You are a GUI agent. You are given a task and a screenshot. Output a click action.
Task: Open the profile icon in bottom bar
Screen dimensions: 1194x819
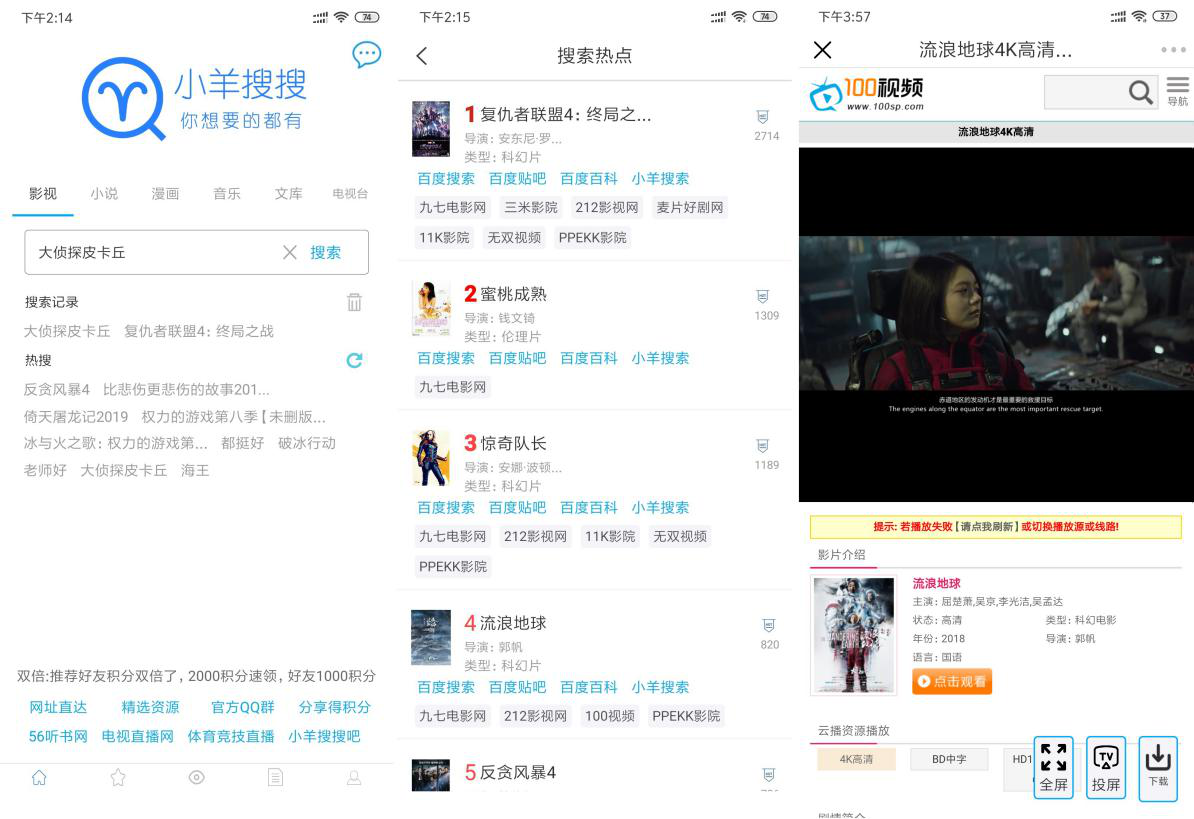[x=354, y=777]
